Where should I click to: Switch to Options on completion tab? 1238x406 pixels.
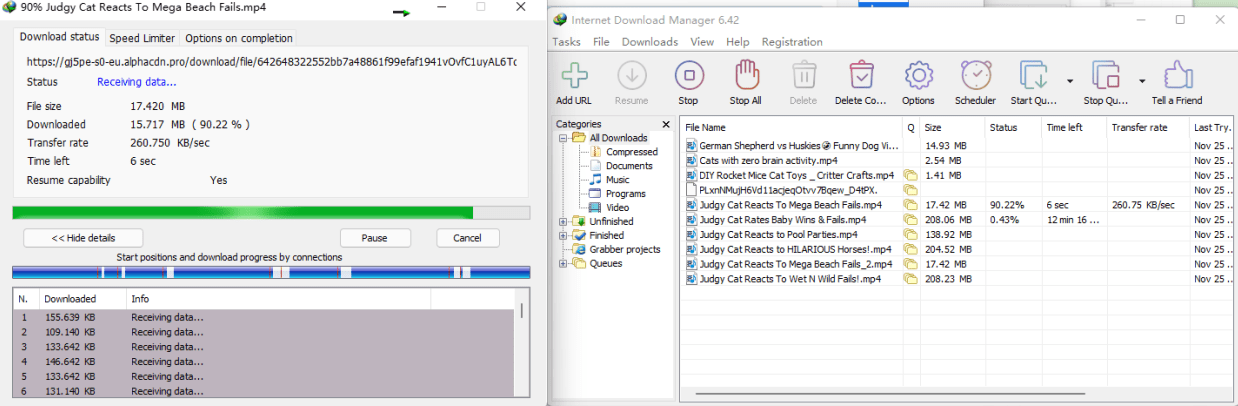point(239,38)
